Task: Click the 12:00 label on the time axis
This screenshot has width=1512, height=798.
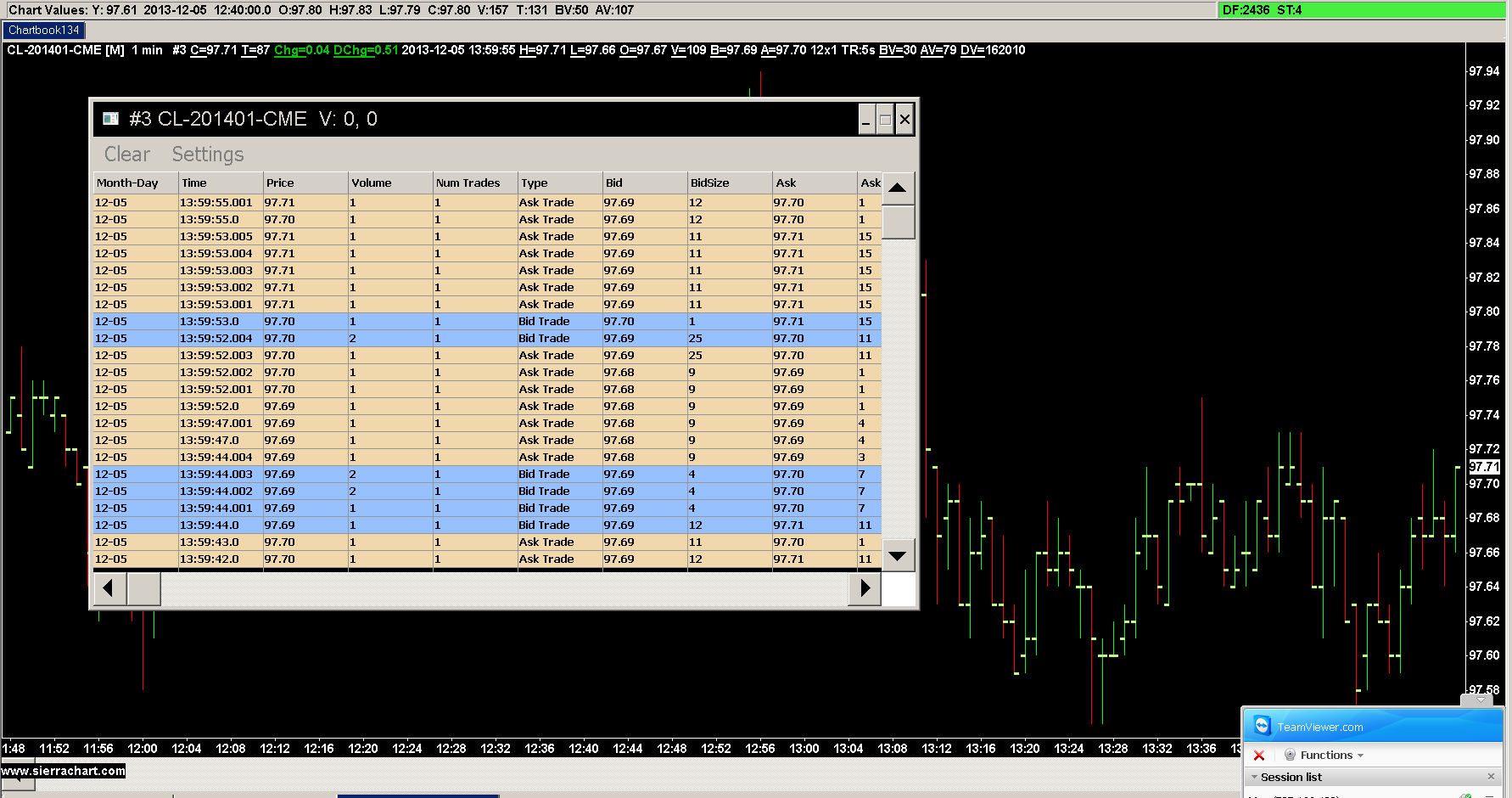Action: (143, 749)
